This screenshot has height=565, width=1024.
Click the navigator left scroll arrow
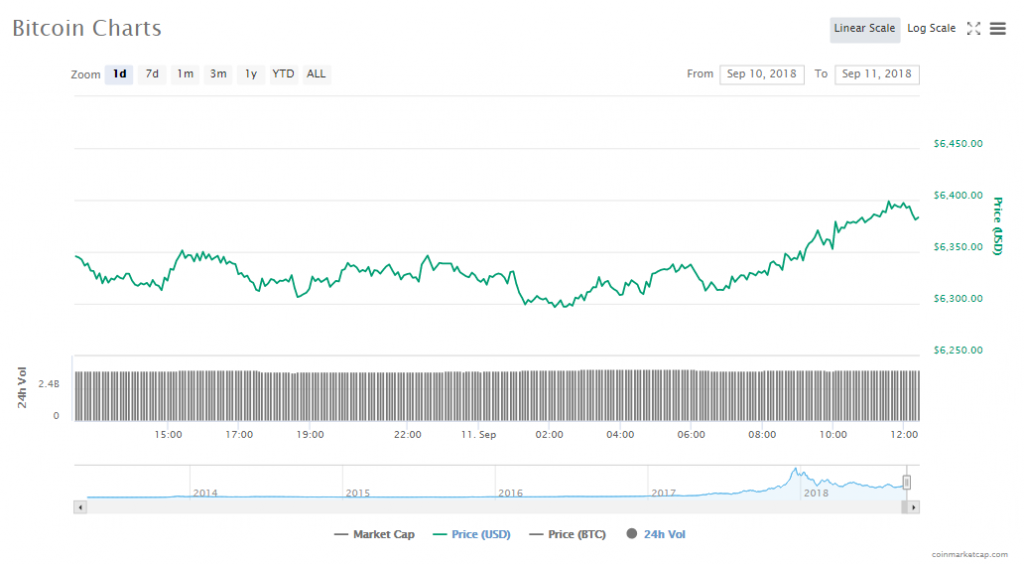point(79,508)
